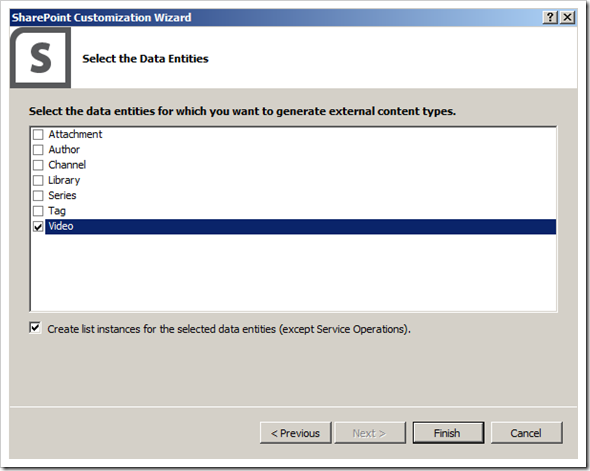Viewport: 590px width, 471px height.
Task: Toggle the Create list instances checkbox
Action: click(x=35, y=328)
